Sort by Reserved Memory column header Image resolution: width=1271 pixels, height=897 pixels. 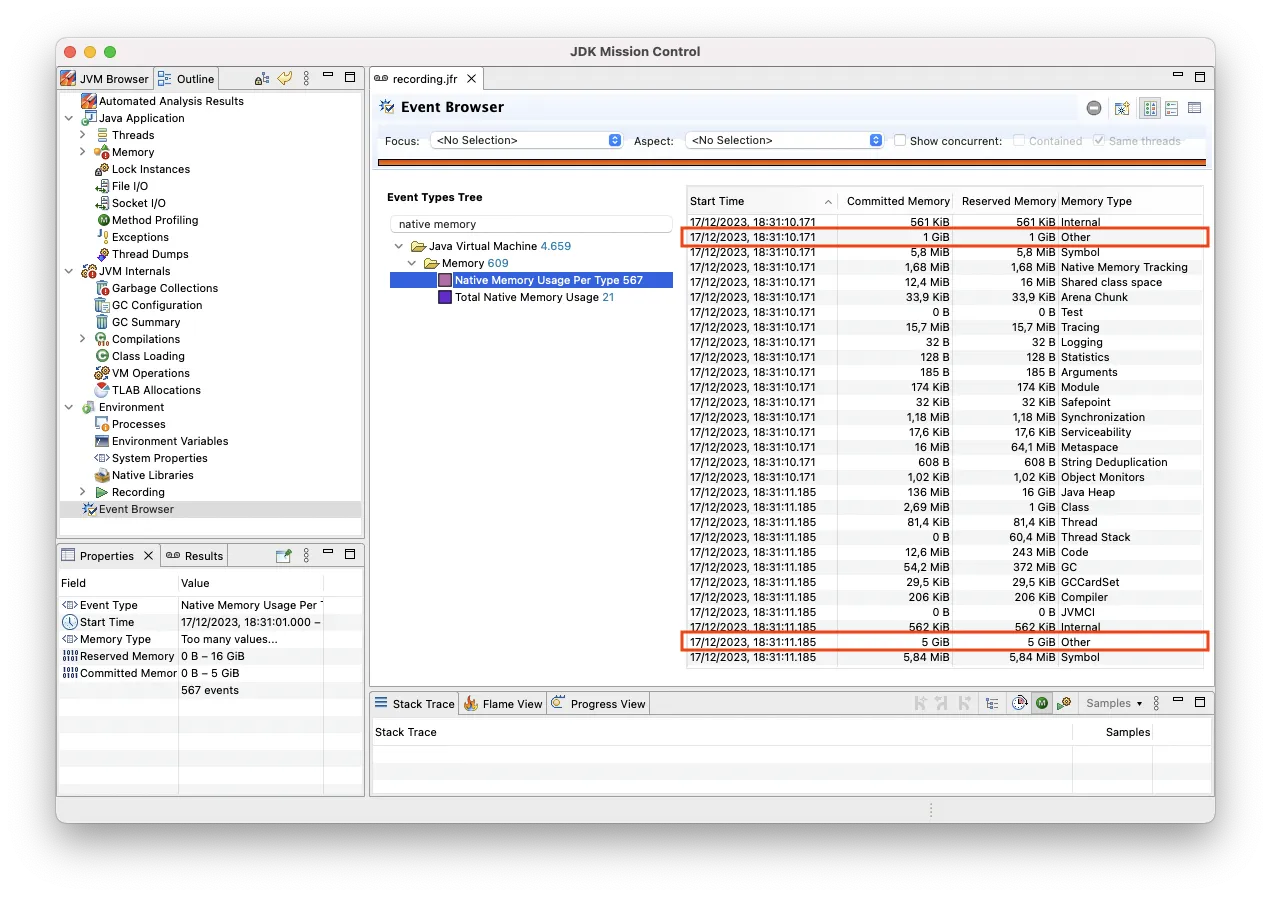coord(1006,201)
